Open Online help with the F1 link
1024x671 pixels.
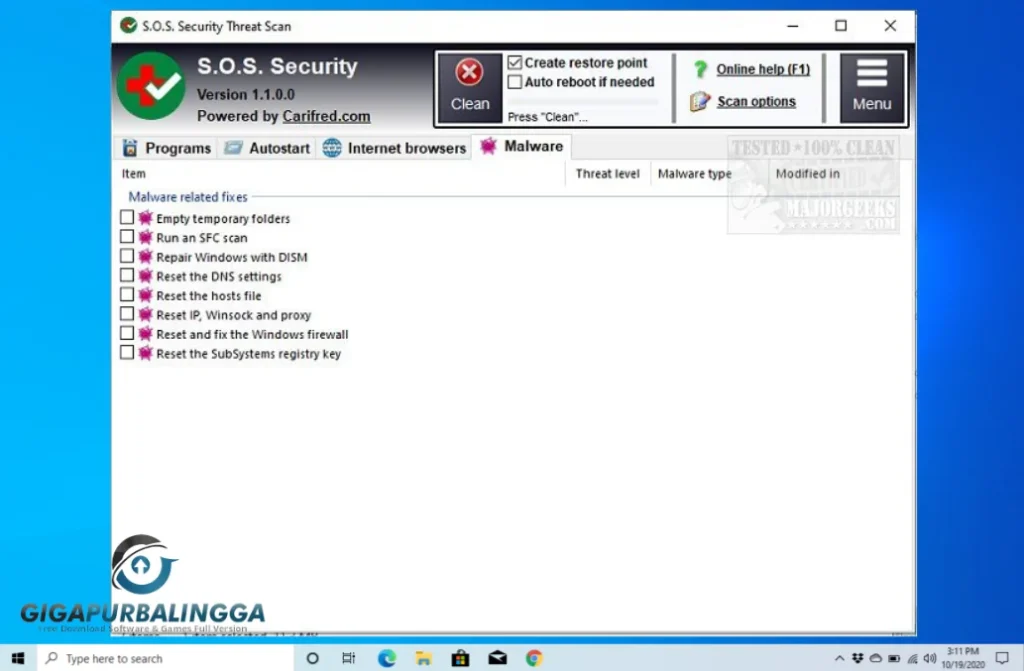click(x=763, y=68)
